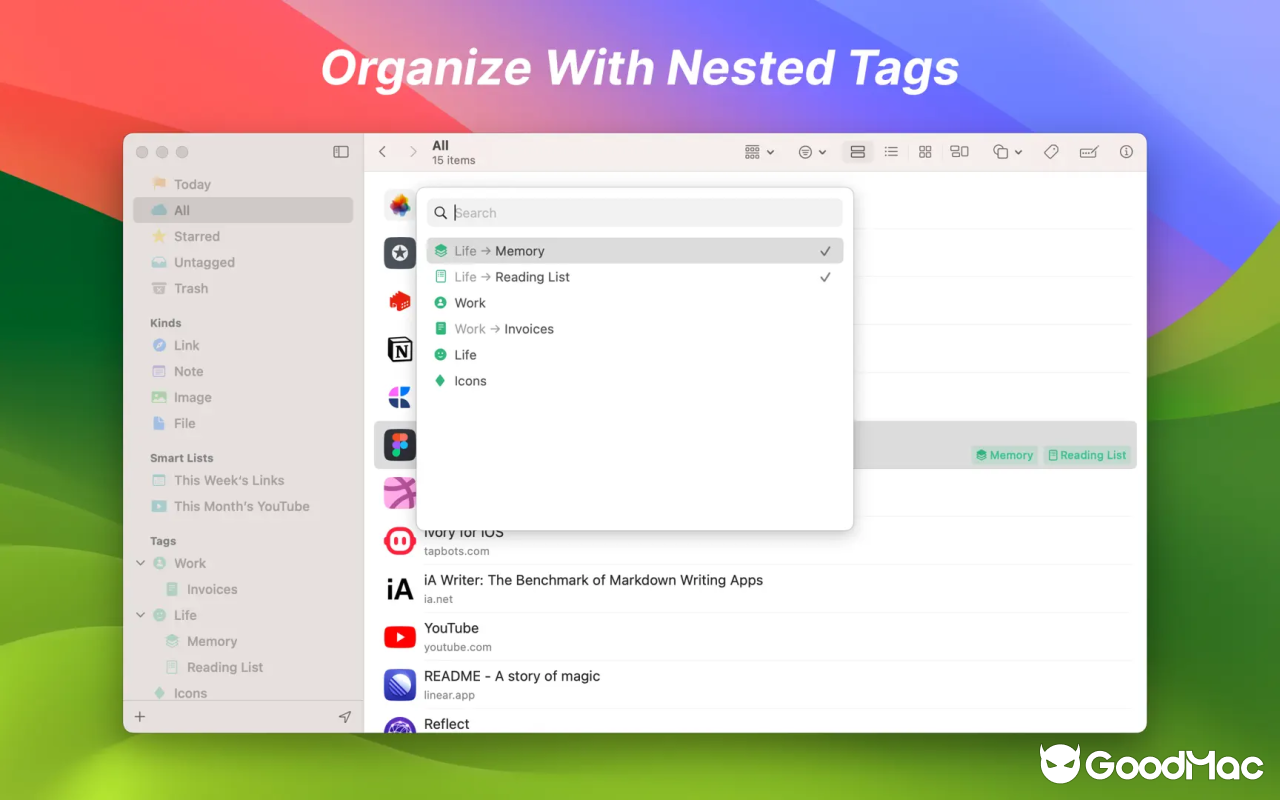Collapse the Work tag in the sidebar
Viewport: 1280px width, 800px height.
[x=140, y=563]
